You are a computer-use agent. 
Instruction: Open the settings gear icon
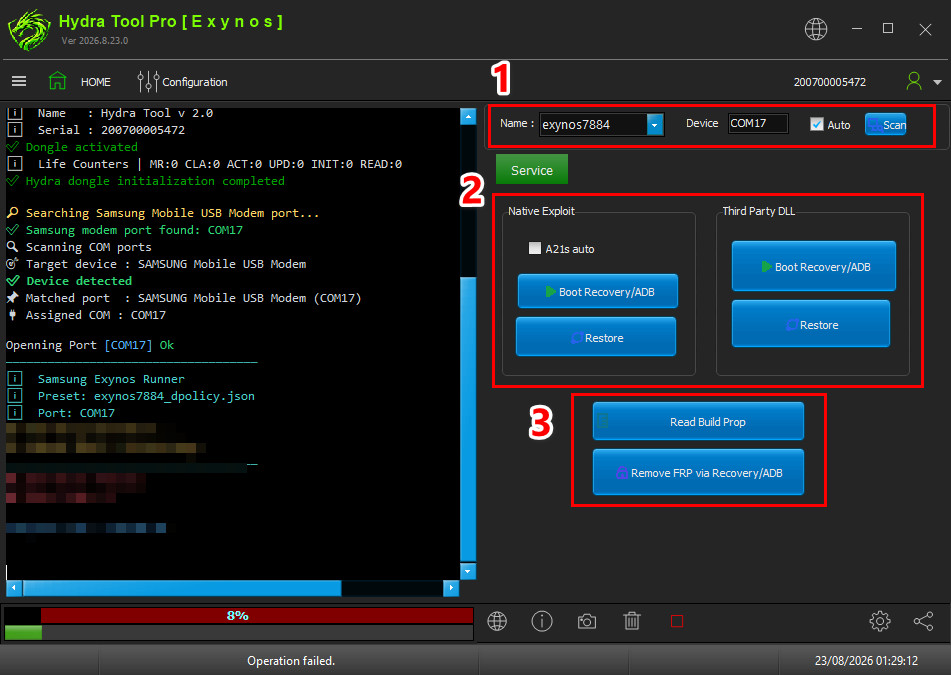click(x=879, y=621)
